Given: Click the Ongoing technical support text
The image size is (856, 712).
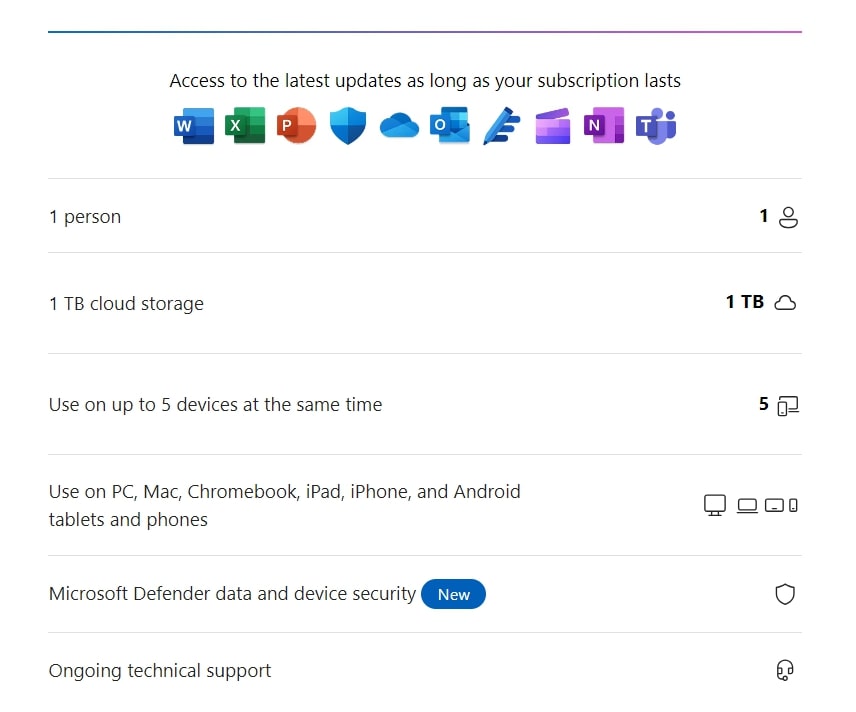Looking at the screenshot, I should (160, 671).
